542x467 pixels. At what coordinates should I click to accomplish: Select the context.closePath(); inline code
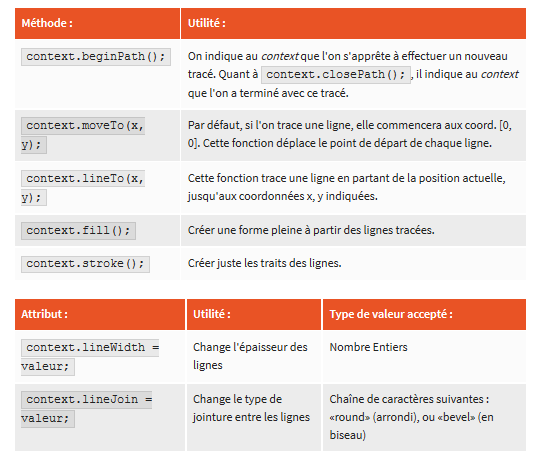[x=336, y=75]
